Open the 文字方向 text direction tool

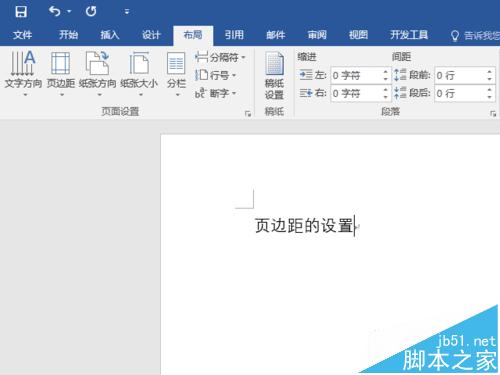(x=23, y=74)
